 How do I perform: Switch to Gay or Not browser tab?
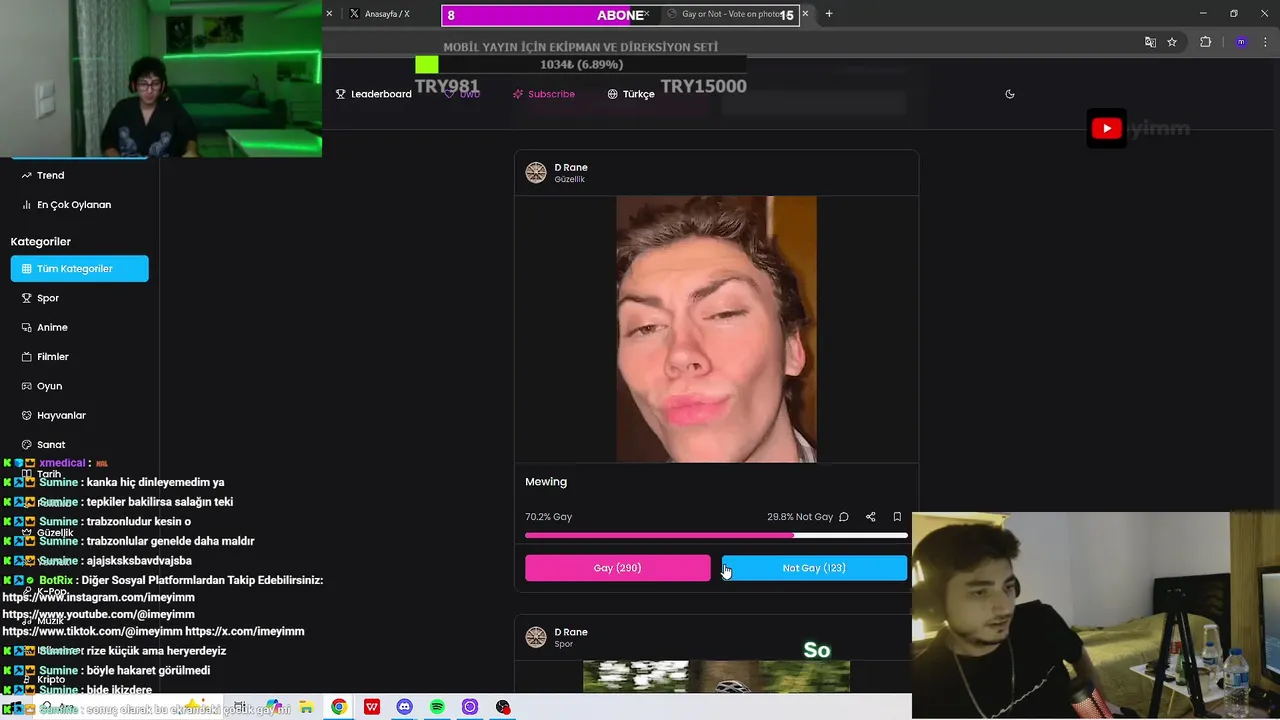730,14
